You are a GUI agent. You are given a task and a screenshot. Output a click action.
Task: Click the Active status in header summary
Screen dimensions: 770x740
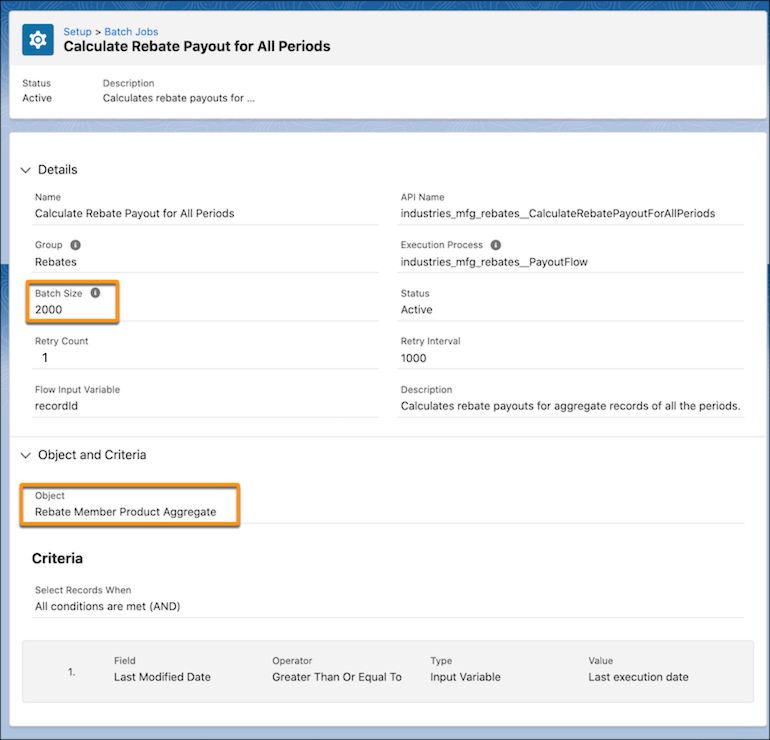pyautogui.click(x=37, y=98)
